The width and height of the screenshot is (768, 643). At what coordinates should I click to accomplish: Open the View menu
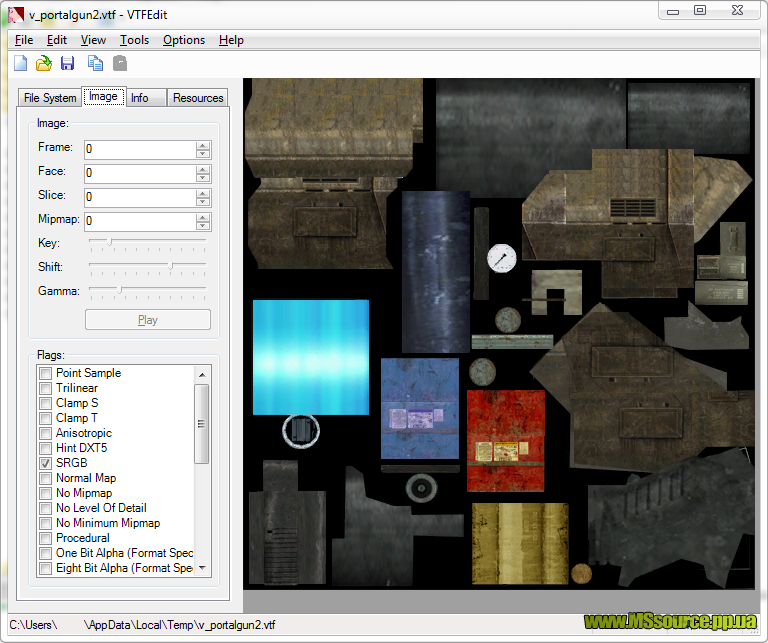pyautogui.click(x=93, y=40)
